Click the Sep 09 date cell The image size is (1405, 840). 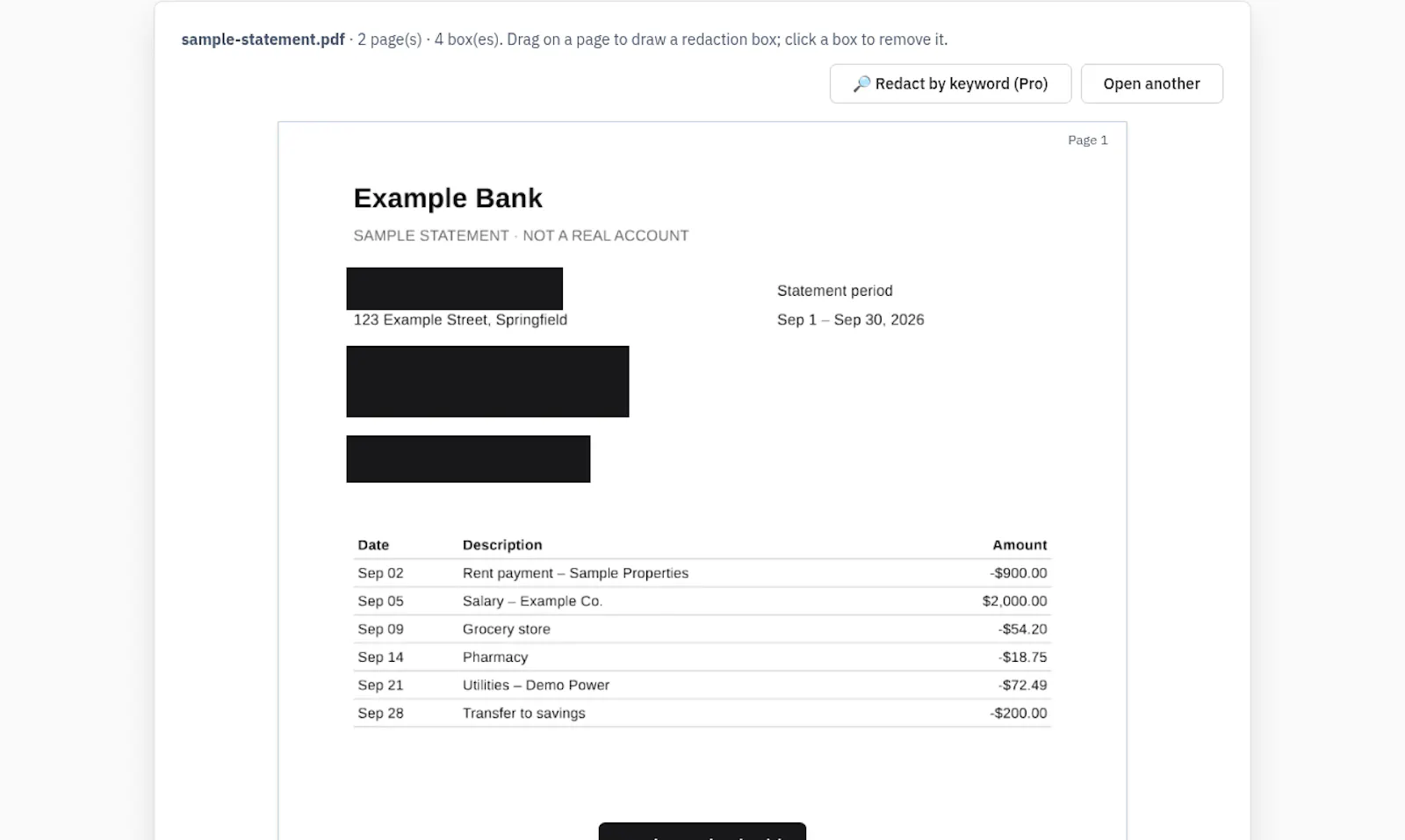click(380, 629)
